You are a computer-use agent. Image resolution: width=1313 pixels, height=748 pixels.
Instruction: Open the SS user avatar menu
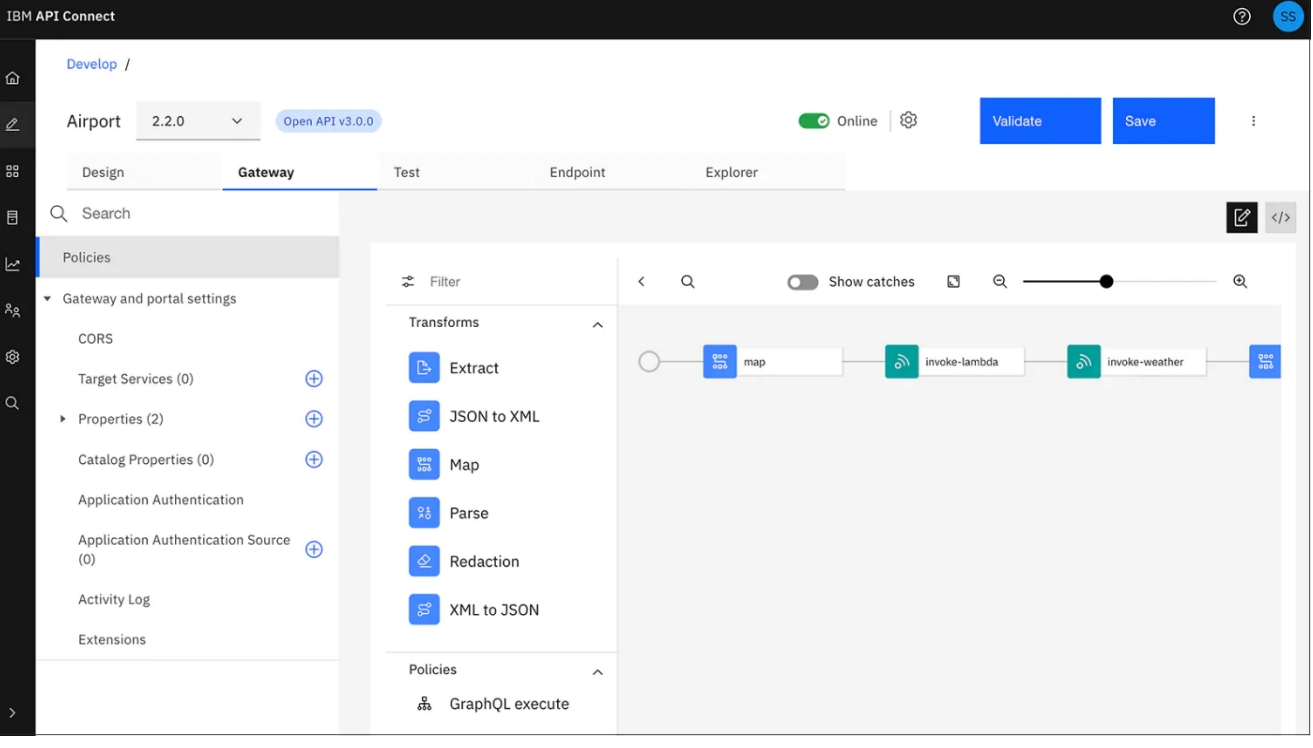1288,16
